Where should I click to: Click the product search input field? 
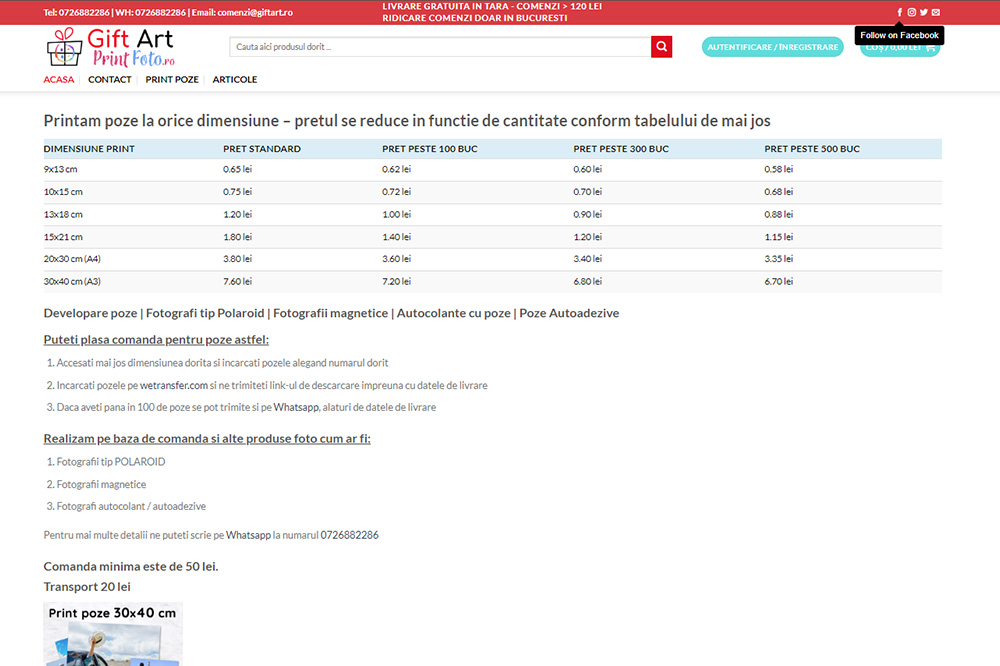[440, 47]
